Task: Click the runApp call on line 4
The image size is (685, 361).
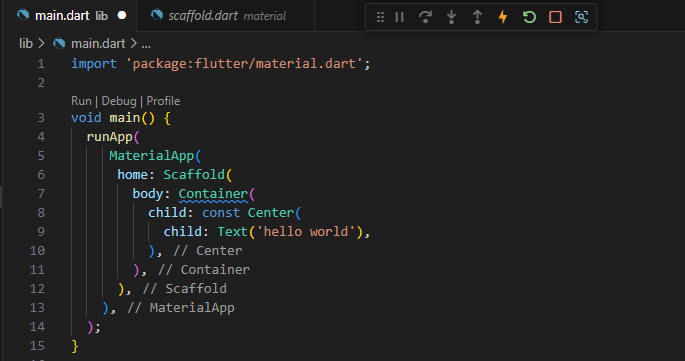Action: tap(110, 137)
